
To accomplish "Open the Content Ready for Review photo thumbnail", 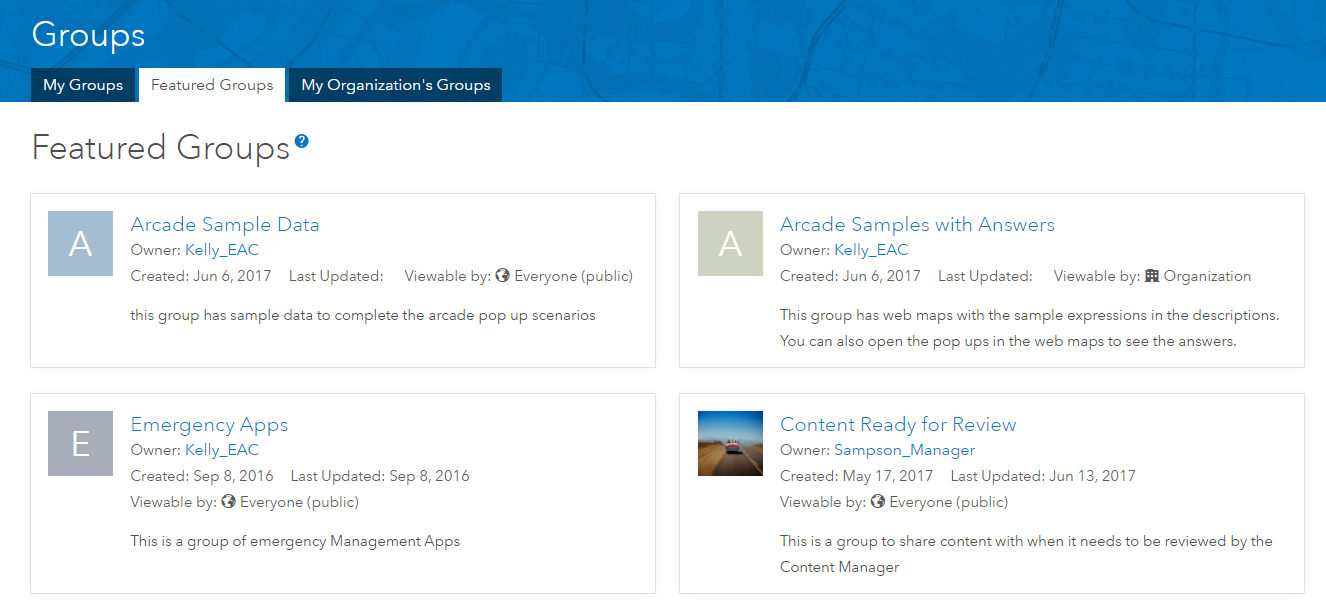I will point(730,443).
